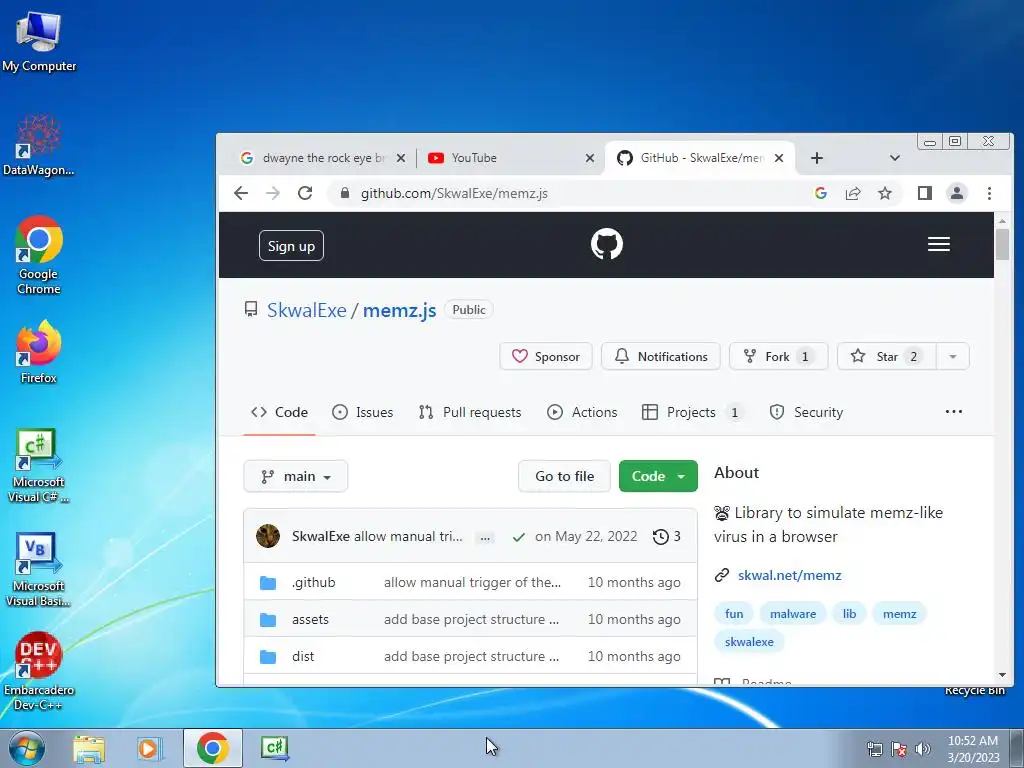
Task: Show more repository tabs ellipsis
Action: pyautogui.click(x=953, y=412)
